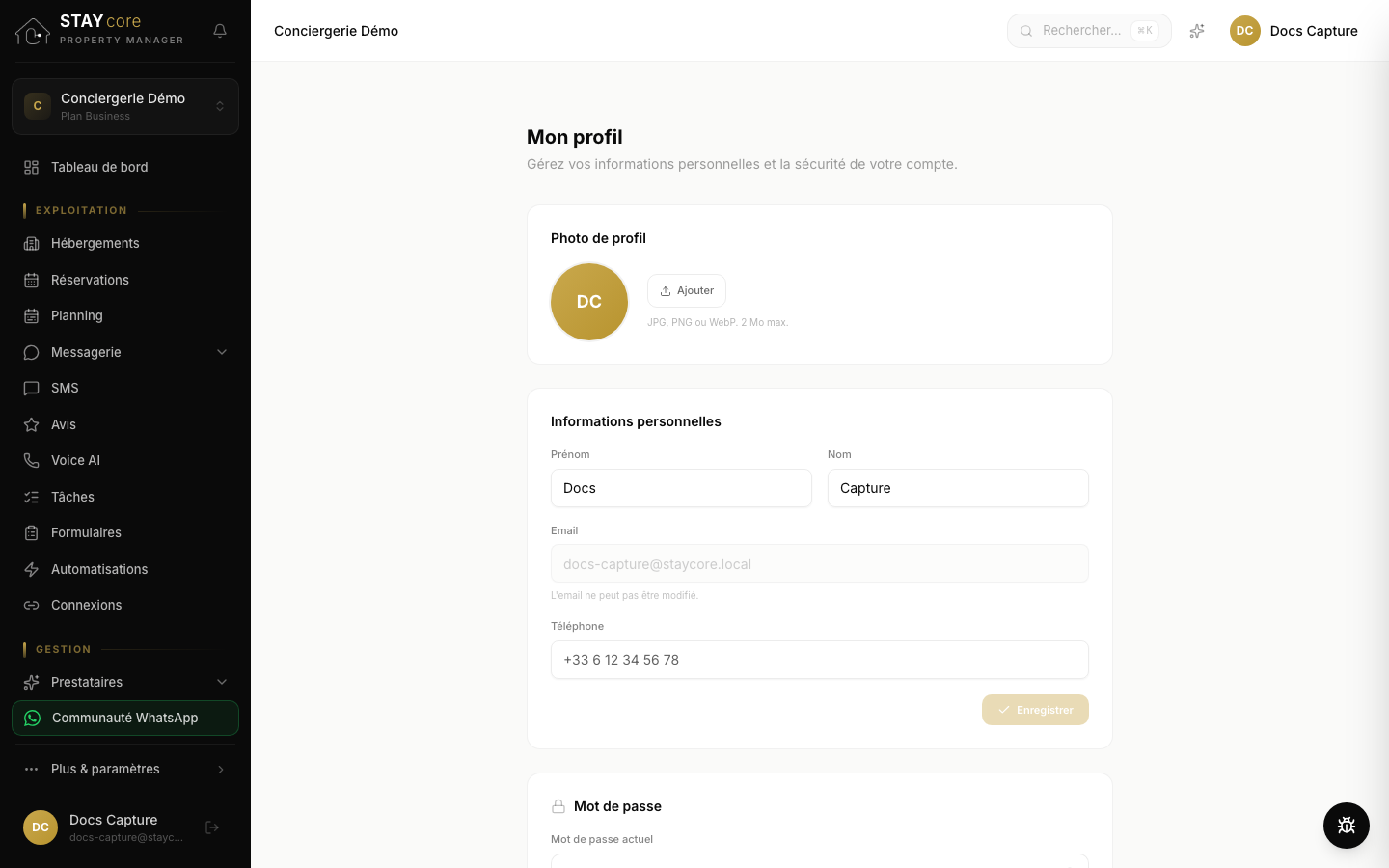Viewport: 1389px width, 868px height.
Task: Click the Ajouter photo button
Action: [x=687, y=291]
